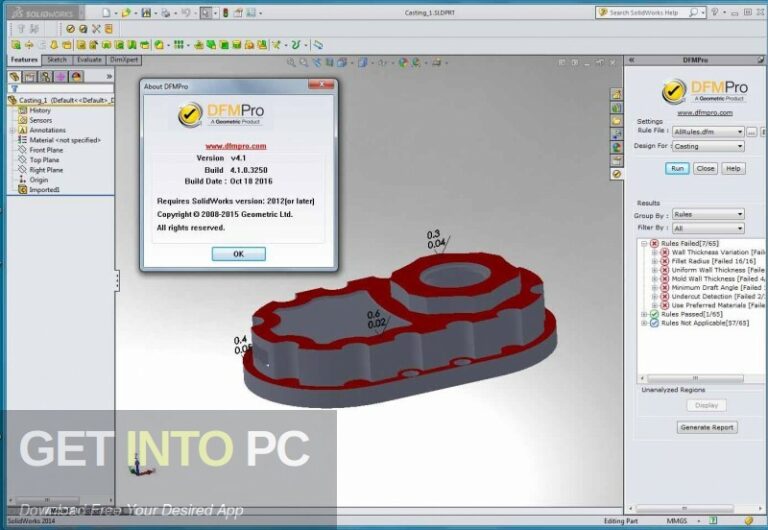
Task: Click the Save icon in top toolbar
Action: pos(146,13)
